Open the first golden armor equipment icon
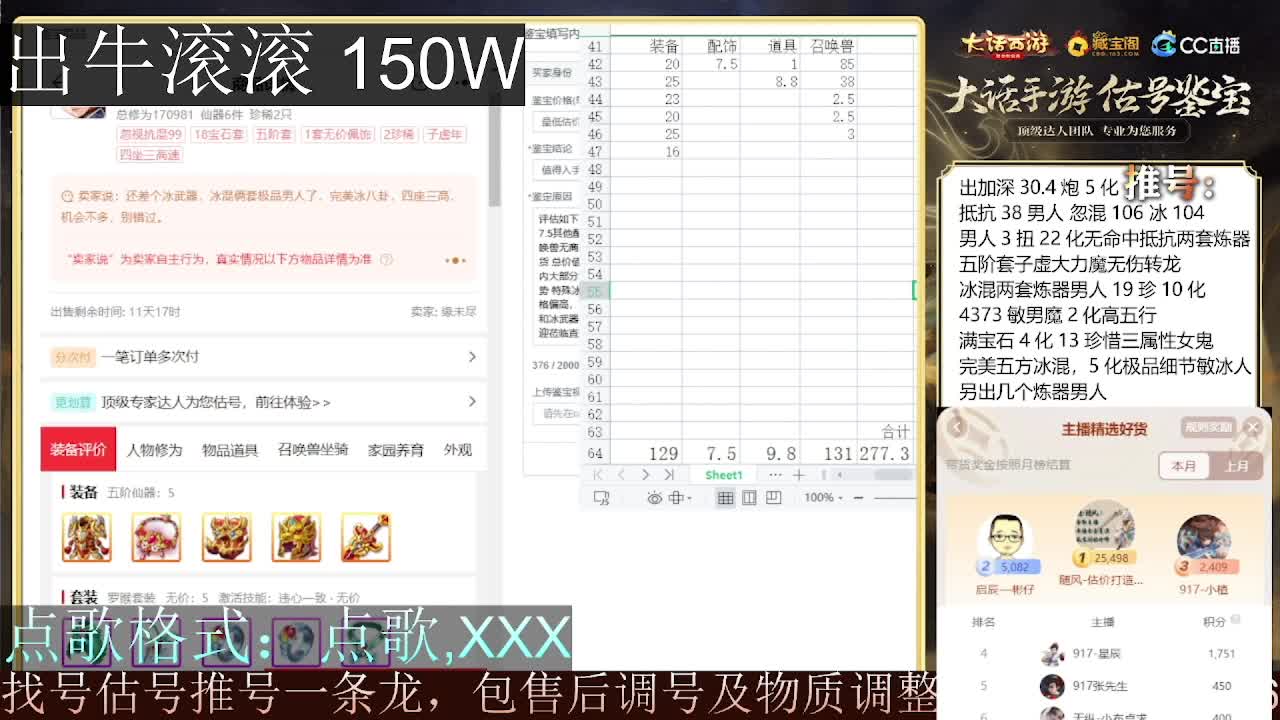 pyautogui.click(x=86, y=537)
